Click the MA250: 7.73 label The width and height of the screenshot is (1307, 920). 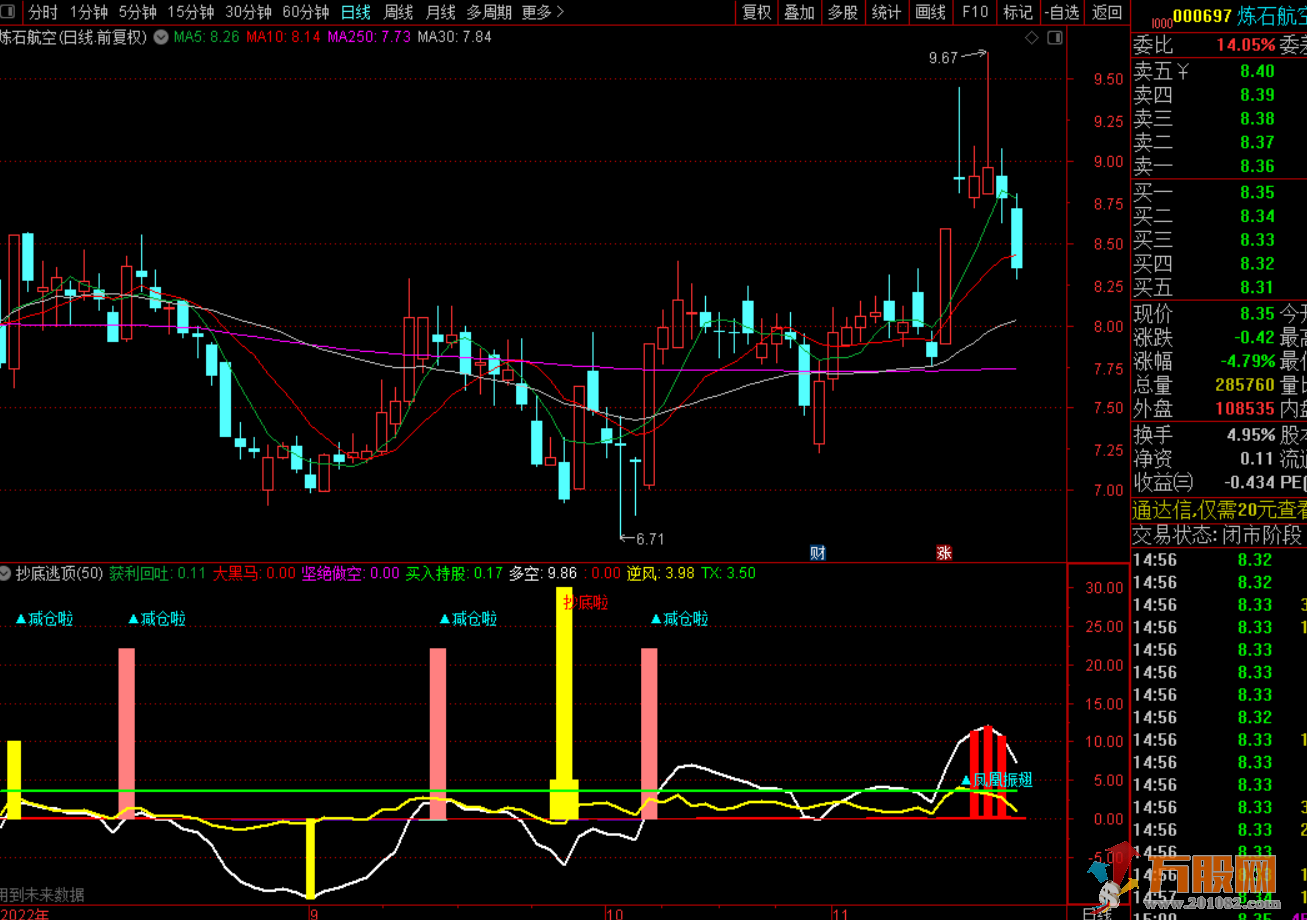[369, 37]
